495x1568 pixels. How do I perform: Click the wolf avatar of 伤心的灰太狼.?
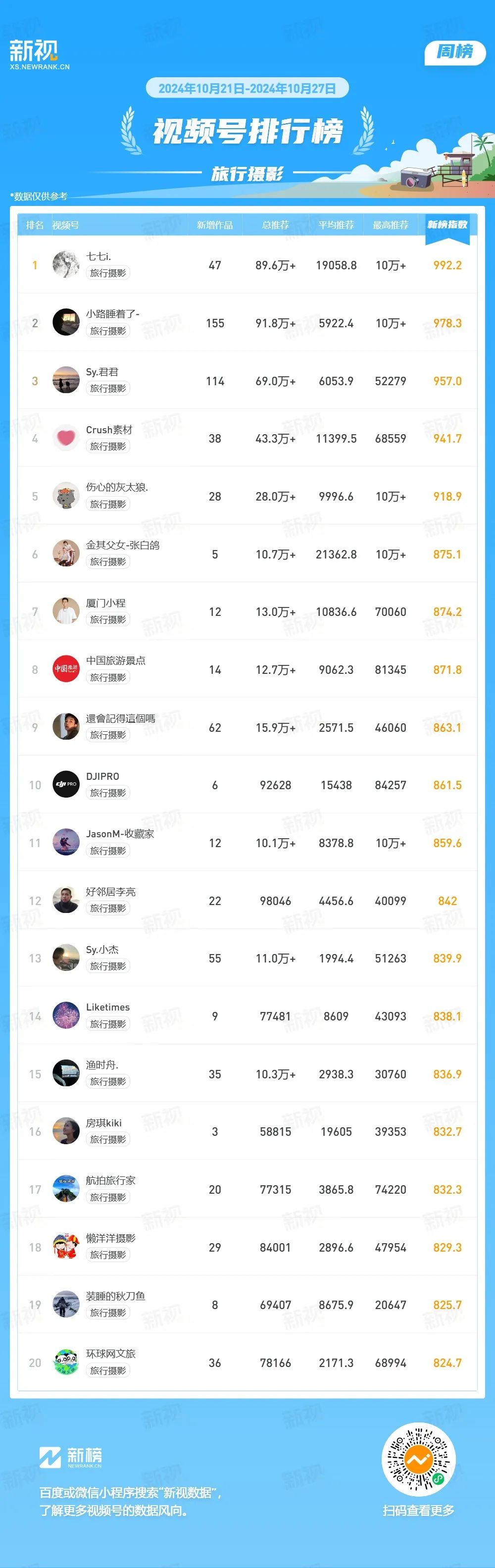[66, 496]
